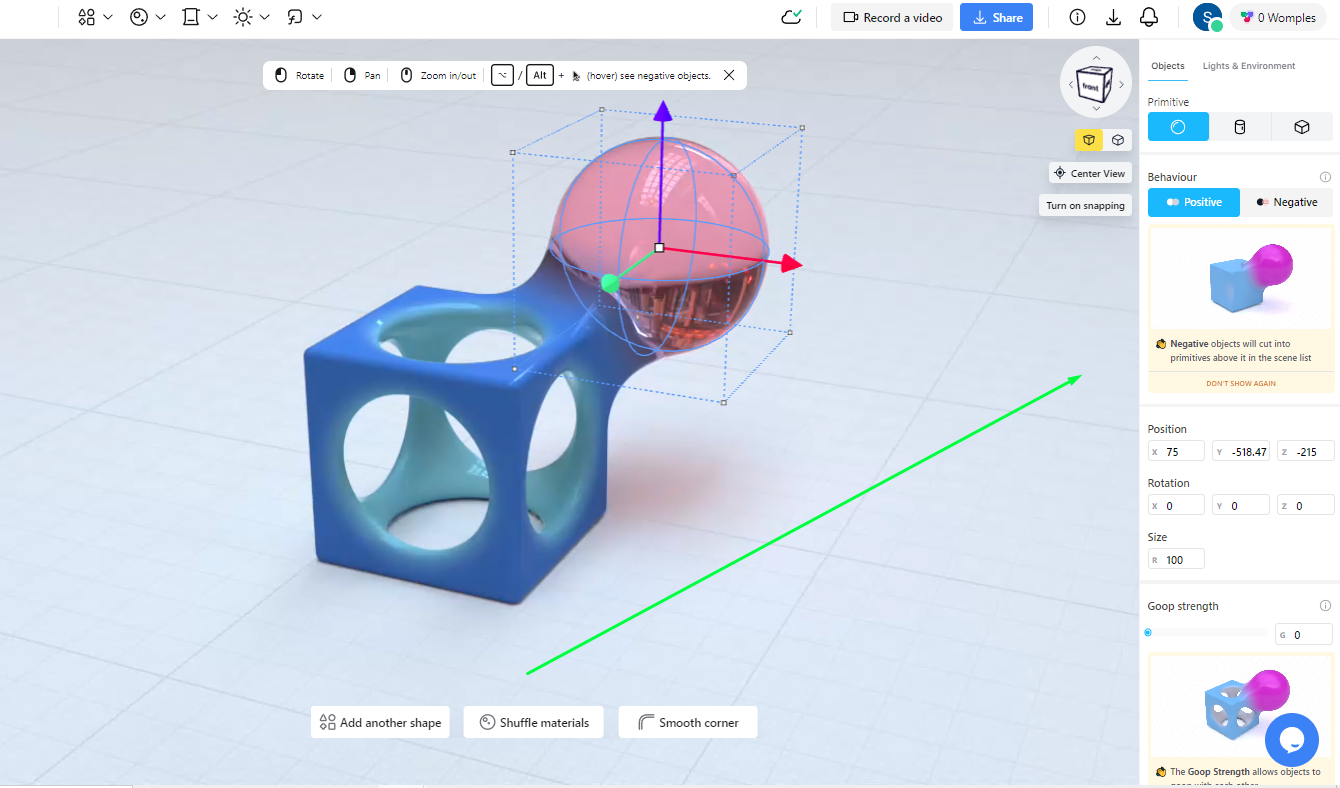Click the white square gizmo center handle
This screenshot has height=788, width=1340.
coord(659,247)
